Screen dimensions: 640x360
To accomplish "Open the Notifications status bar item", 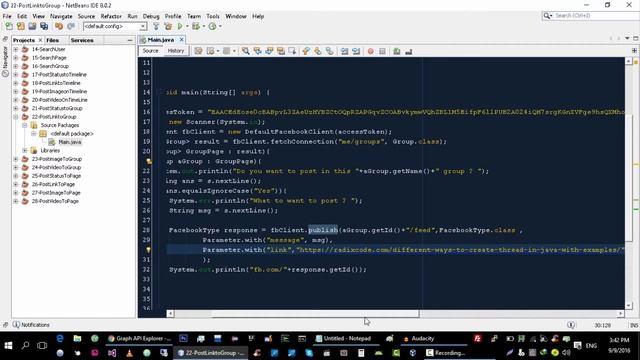I will point(31,325).
